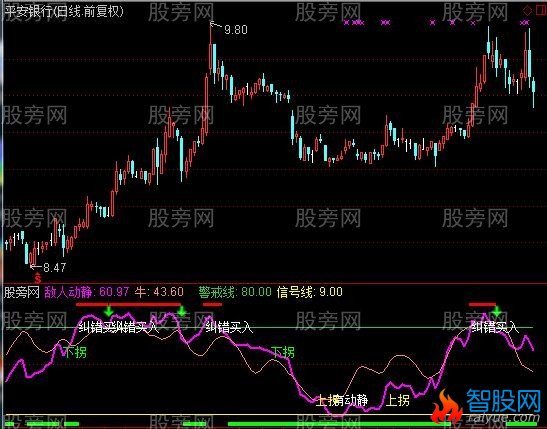Open the white 股旁网 indicator name in the sub-panel header
547x429 pixels.
[22, 292]
